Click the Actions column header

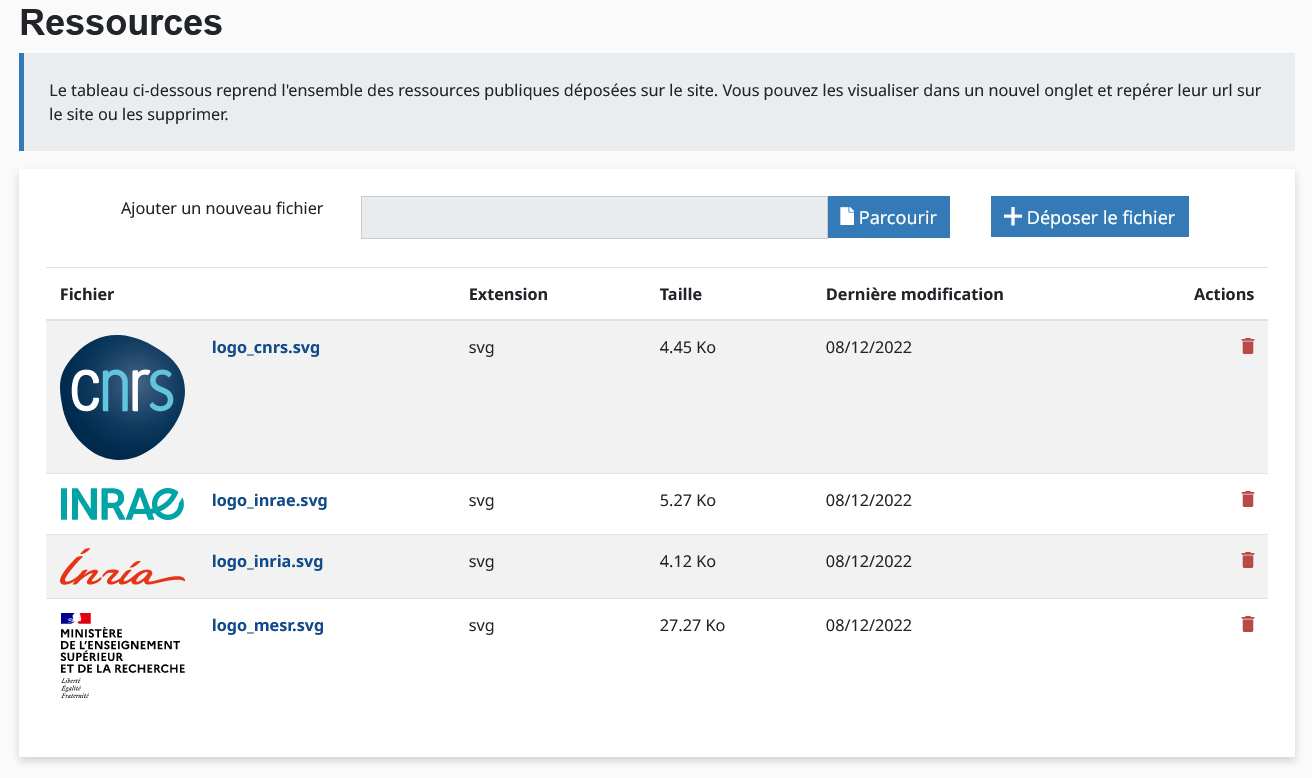click(x=1223, y=294)
